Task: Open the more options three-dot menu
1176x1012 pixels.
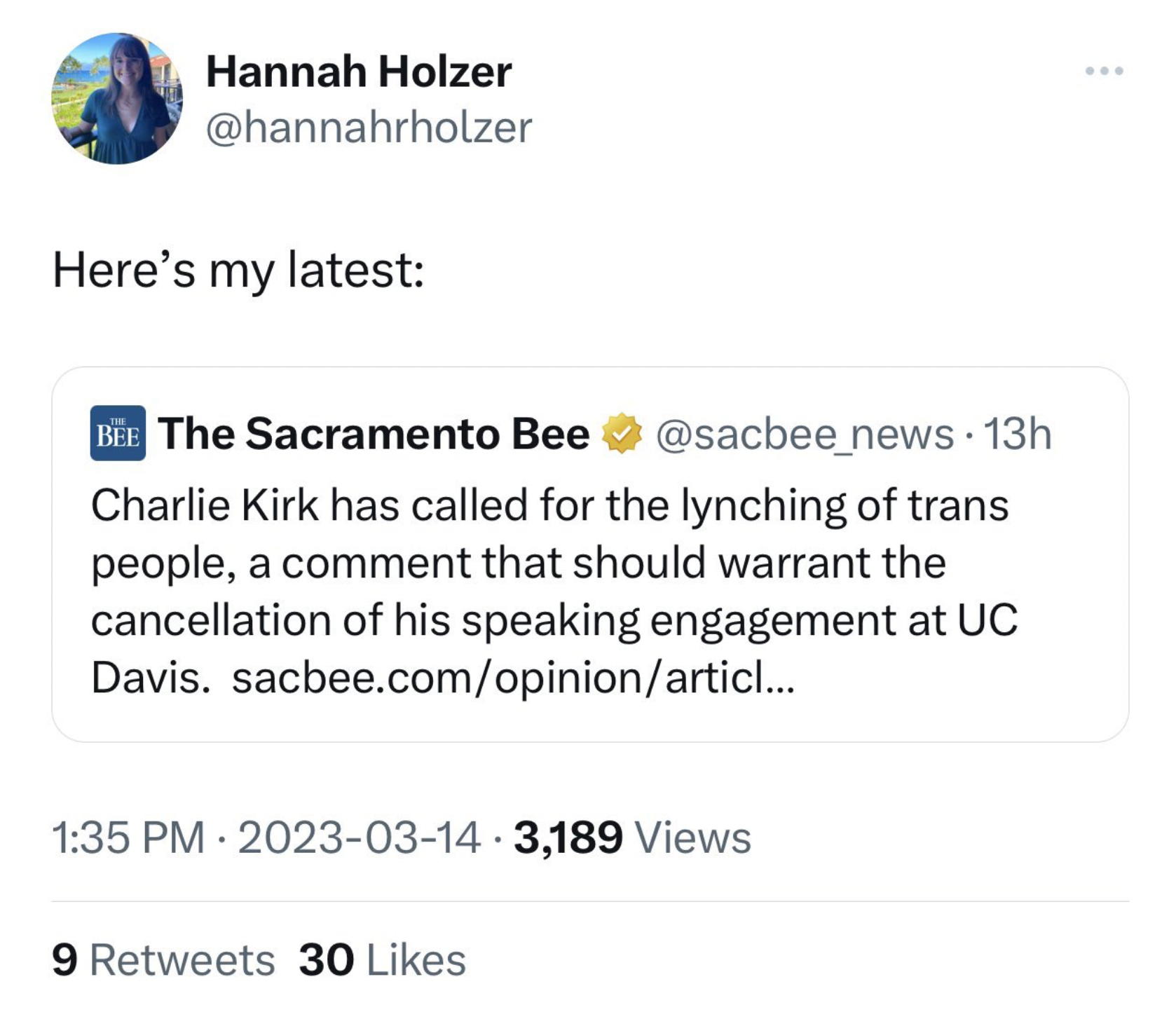Action: 1104,71
